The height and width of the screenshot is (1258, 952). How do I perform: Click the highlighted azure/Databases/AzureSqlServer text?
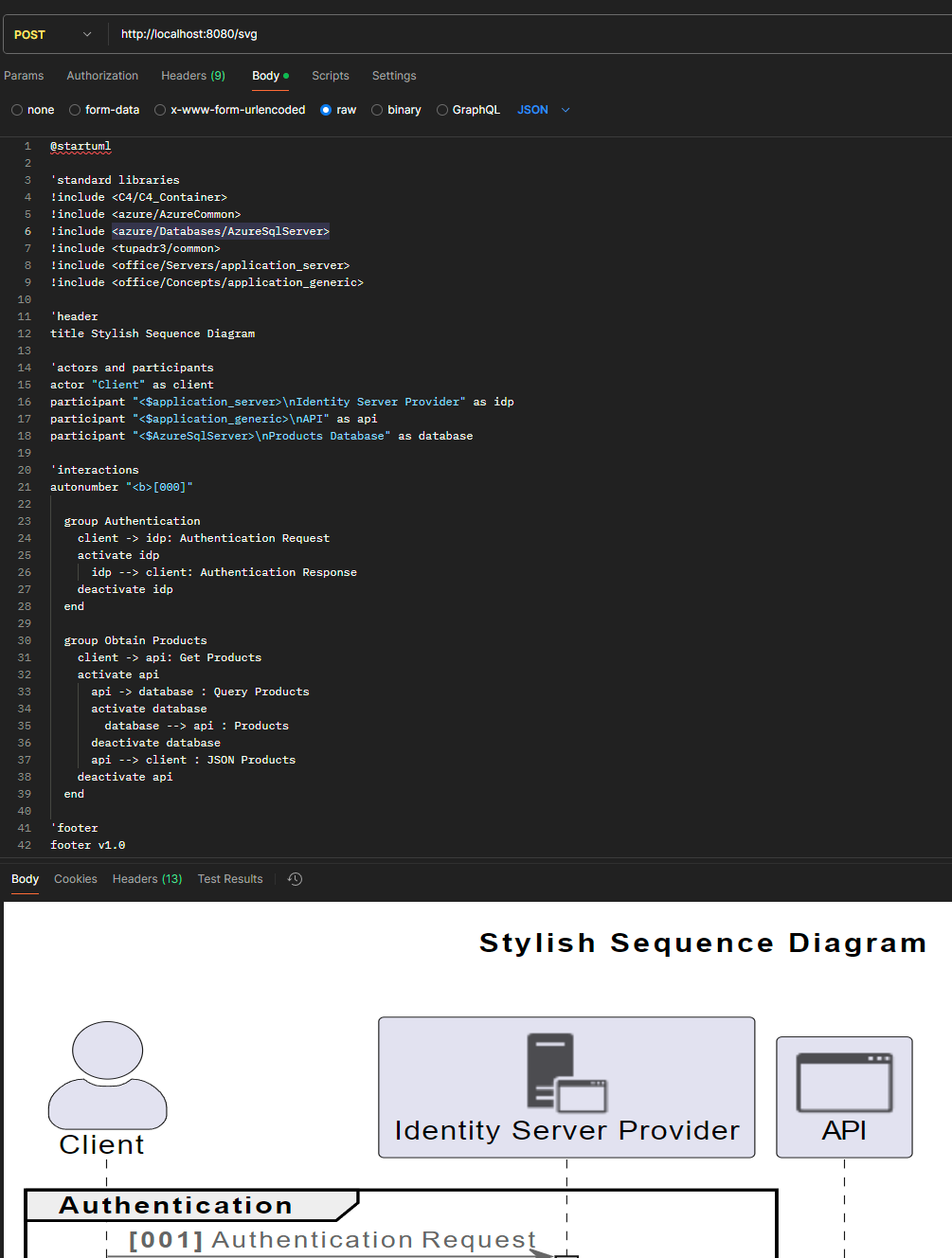pyautogui.click(x=221, y=231)
